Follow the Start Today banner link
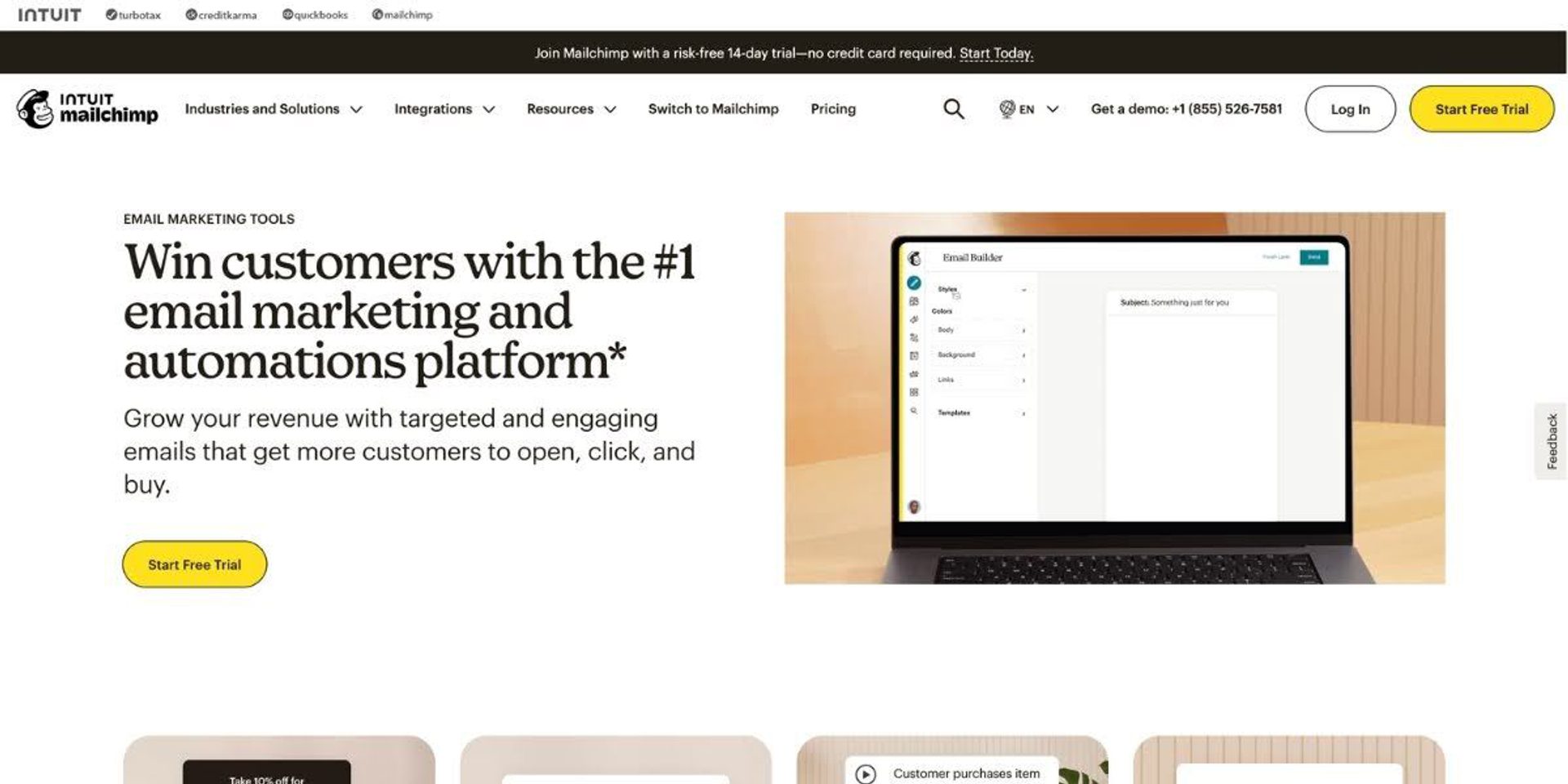Image resolution: width=1568 pixels, height=784 pixels. [996, 53]
